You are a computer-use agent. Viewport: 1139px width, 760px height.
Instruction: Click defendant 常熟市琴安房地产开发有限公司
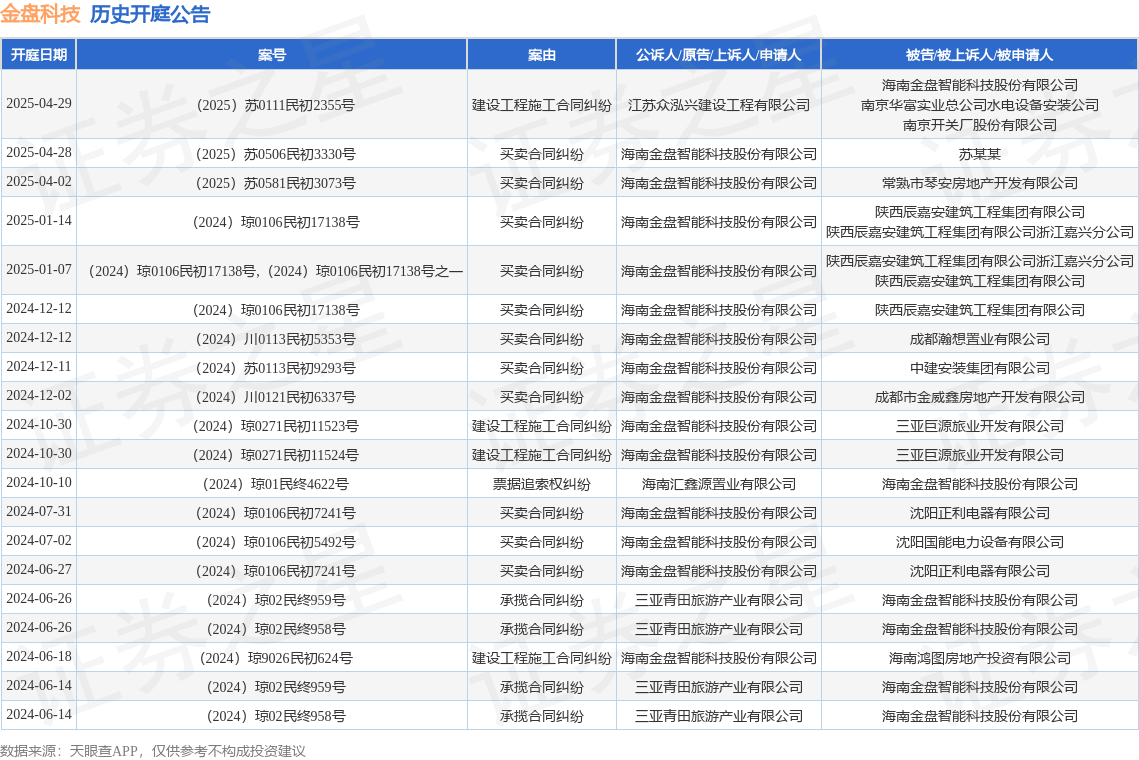click(x=979, y=183)
